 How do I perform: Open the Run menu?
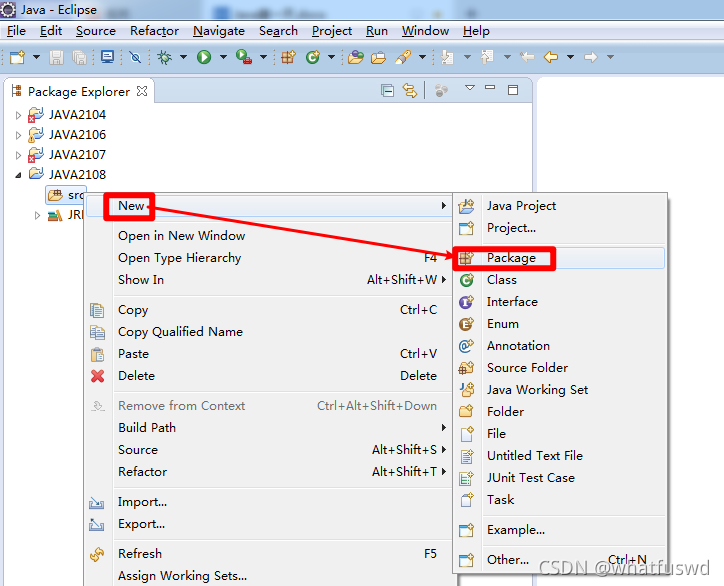pos(377,31)
